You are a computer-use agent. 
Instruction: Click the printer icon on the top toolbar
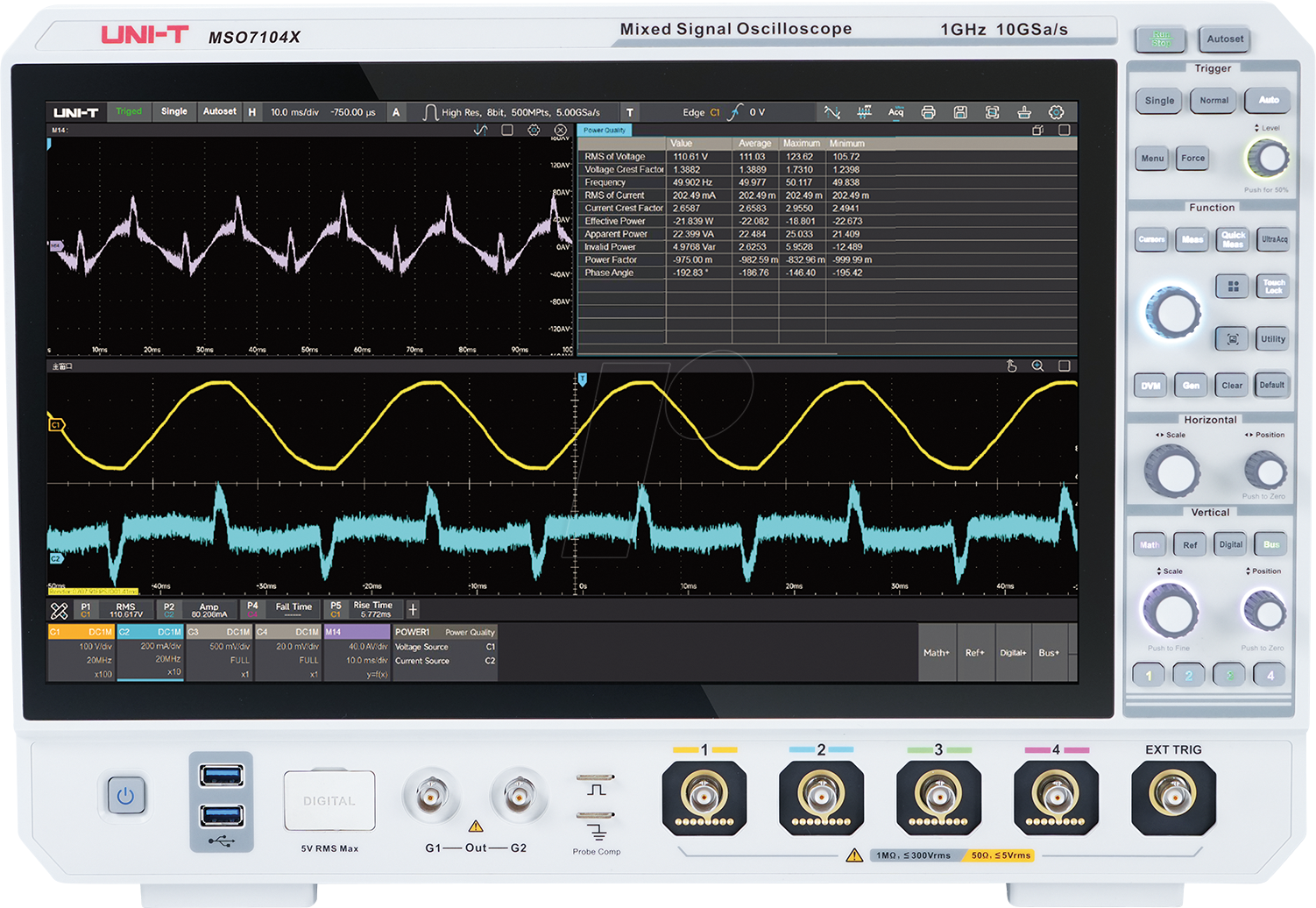tap(928, 112)
